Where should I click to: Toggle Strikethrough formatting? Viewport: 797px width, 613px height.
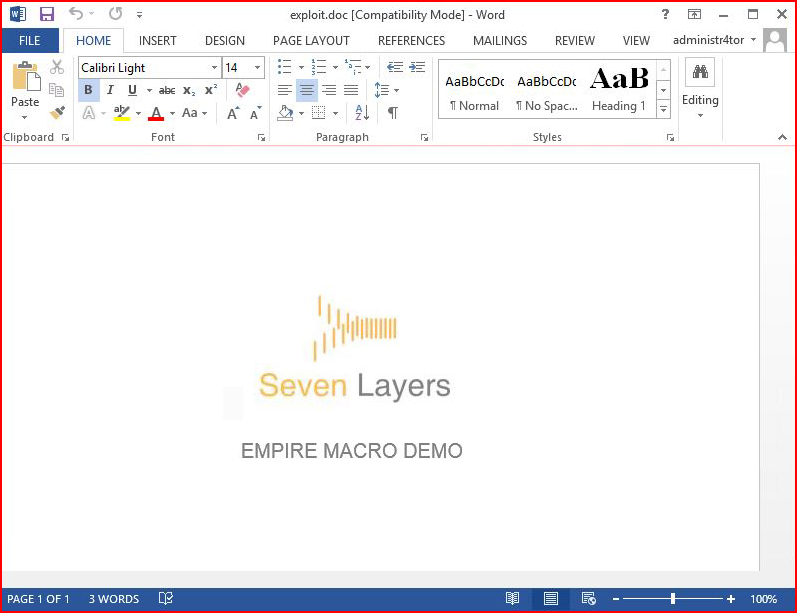coord(167,90)
